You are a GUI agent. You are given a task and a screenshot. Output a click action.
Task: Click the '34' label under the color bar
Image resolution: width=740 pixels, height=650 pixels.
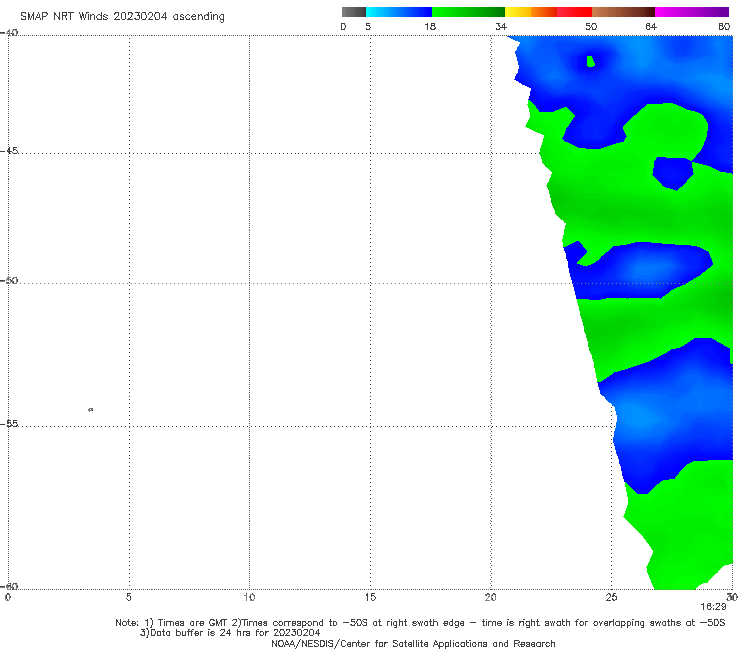pos(501,26)
